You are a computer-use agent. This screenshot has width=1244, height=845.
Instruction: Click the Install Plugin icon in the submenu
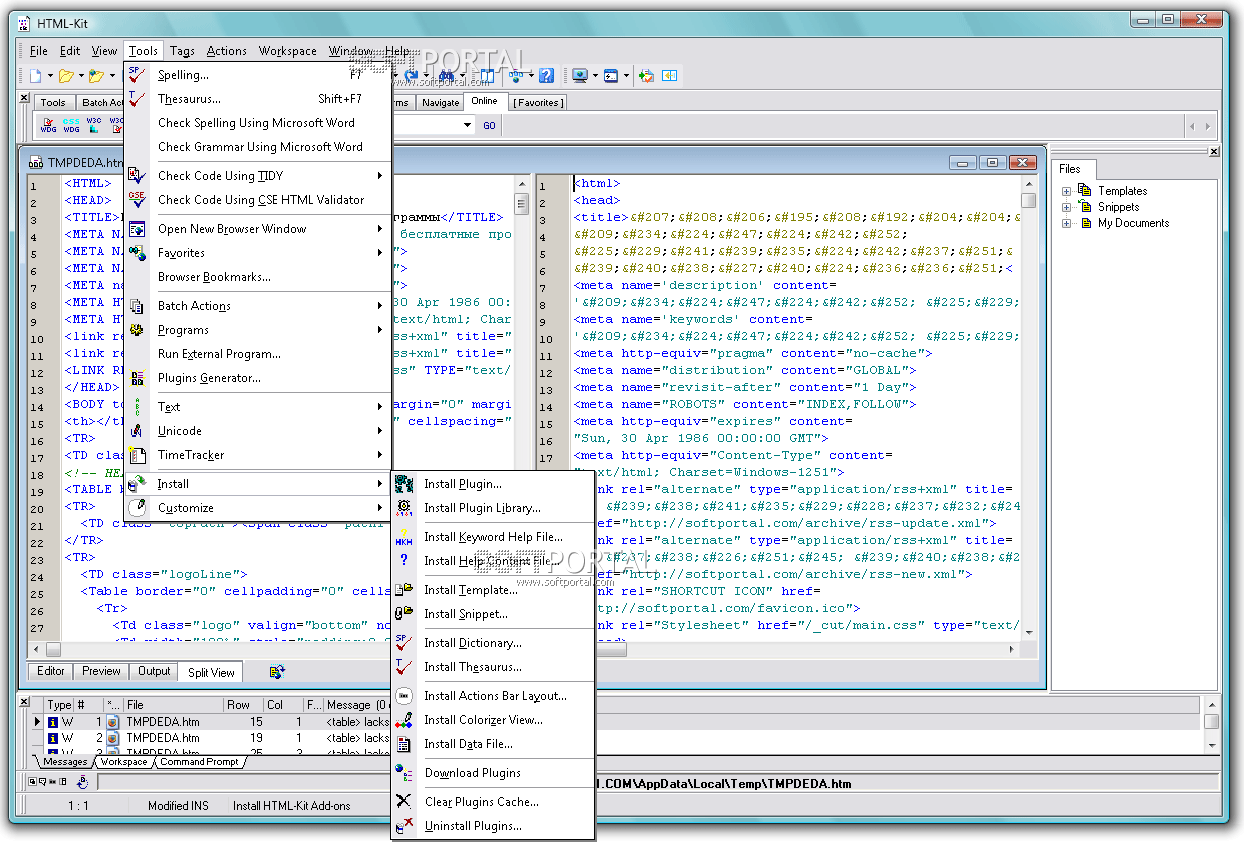404,484
